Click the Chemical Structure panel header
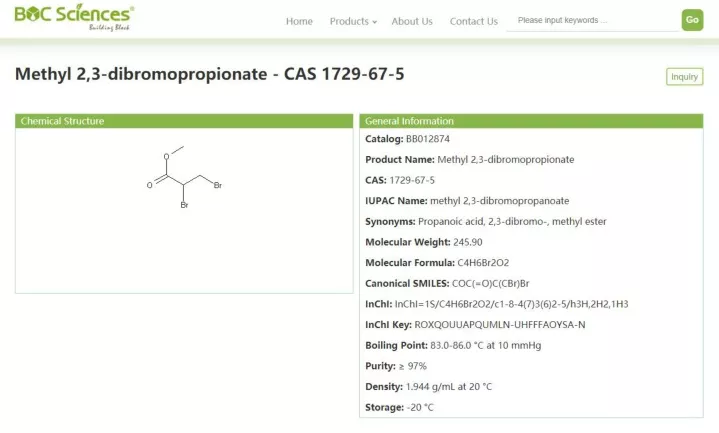Image resolution: width=719 pixels, height=433 pixels. (184, 121)
